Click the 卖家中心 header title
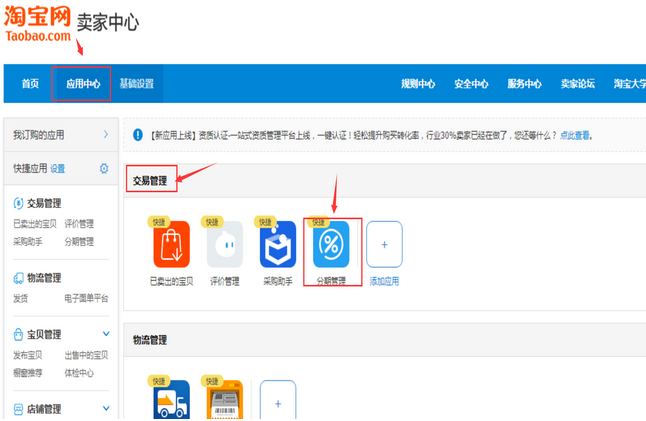Viewport: 646px width, 421px height. click(108, 22)
